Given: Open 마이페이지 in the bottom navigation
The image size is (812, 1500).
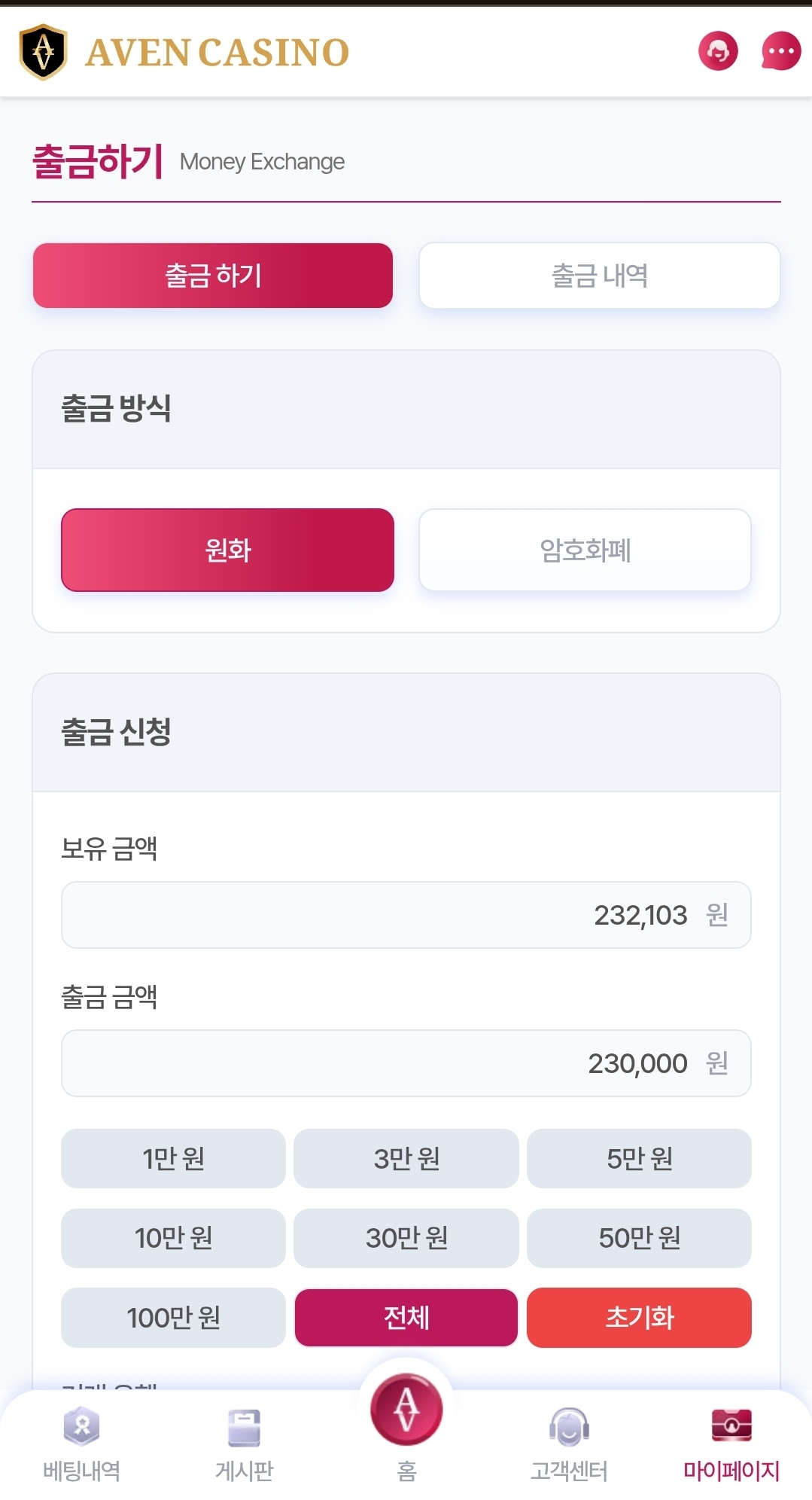Looking at the screenshot, I should (731, 1444).
